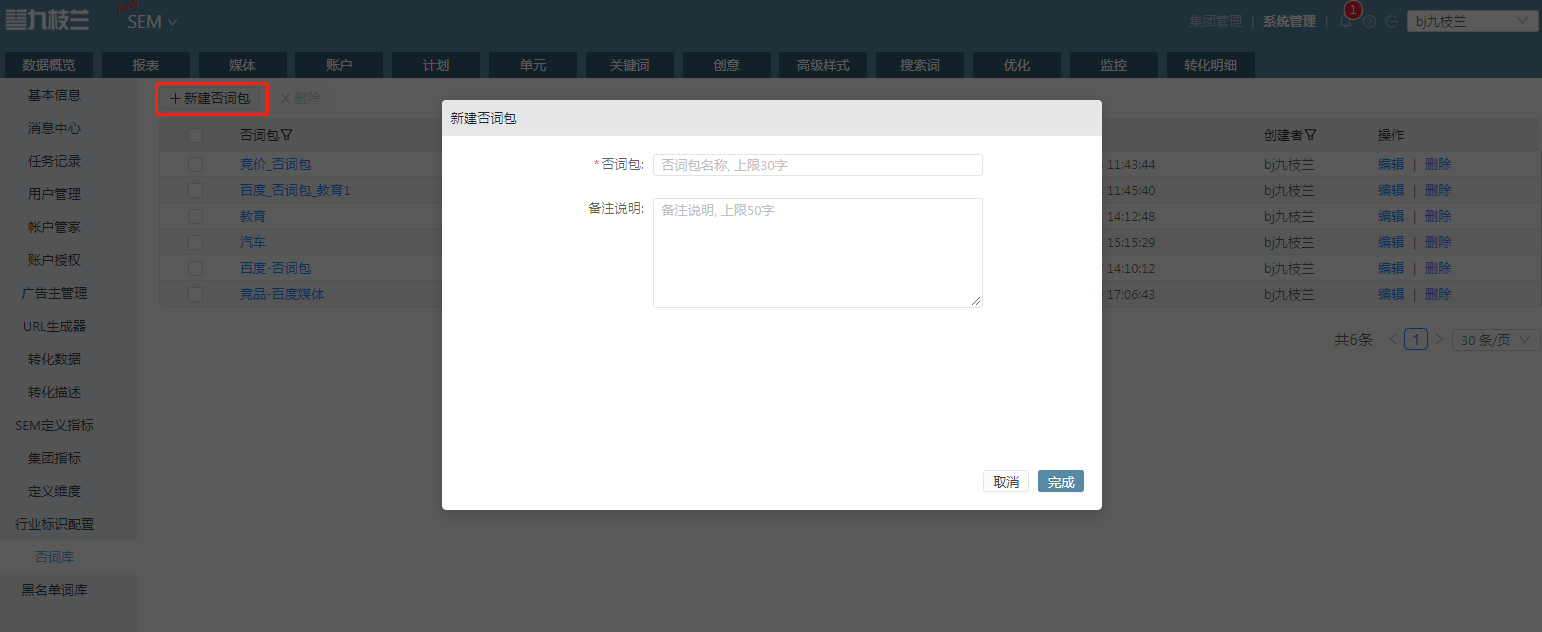Click the filter icon beside 创建者 header
This screenshot has height=632, width=1542.
tap(1310, 135)
